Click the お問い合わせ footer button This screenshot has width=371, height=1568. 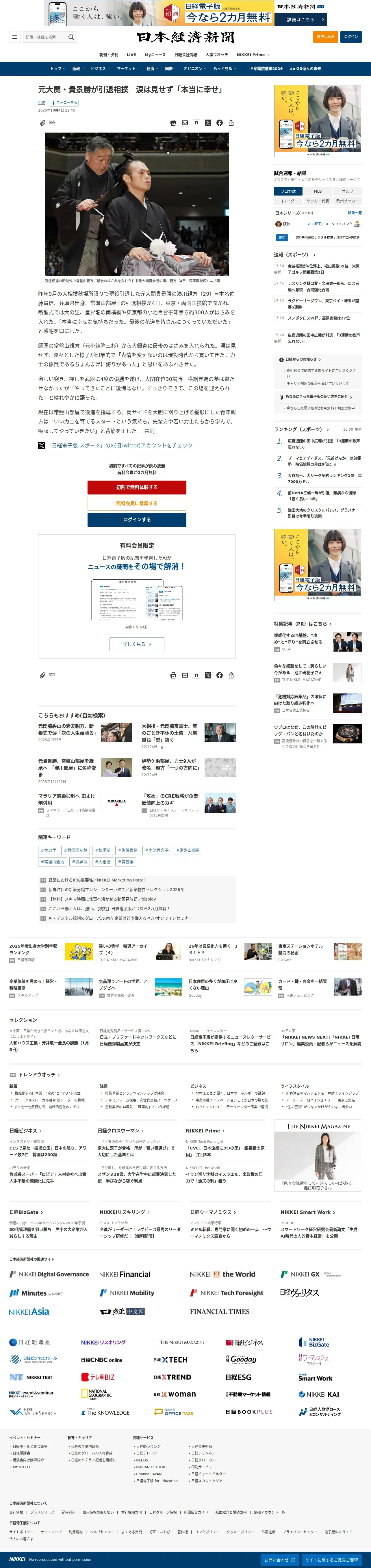(x=280, y=1560)
